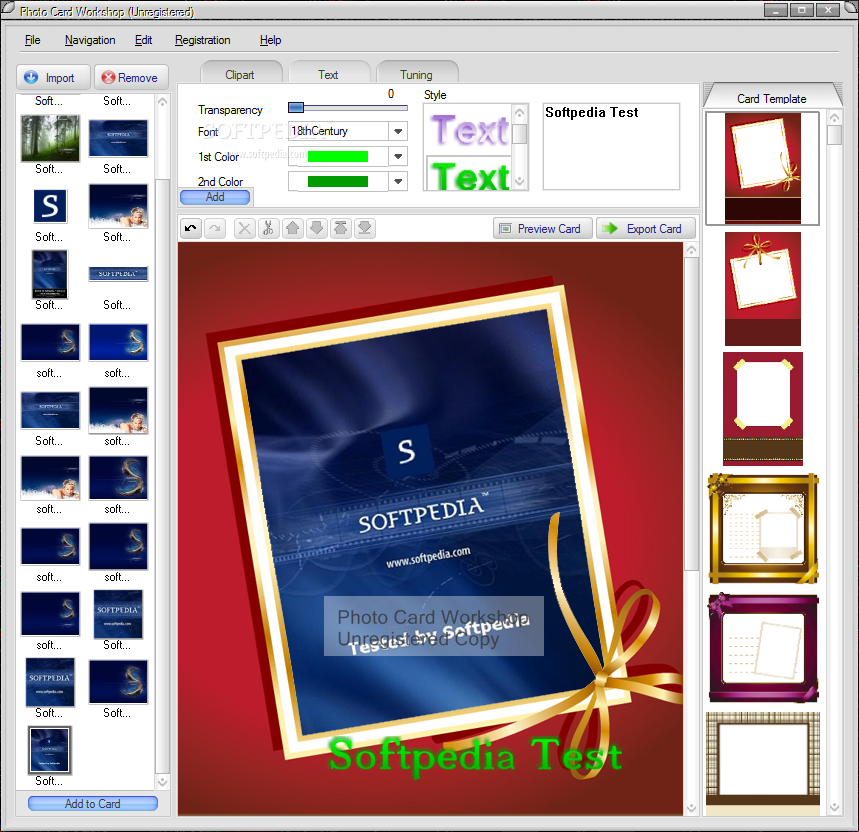Select the misty forest photo thumbnail

[x=50, y=138]
